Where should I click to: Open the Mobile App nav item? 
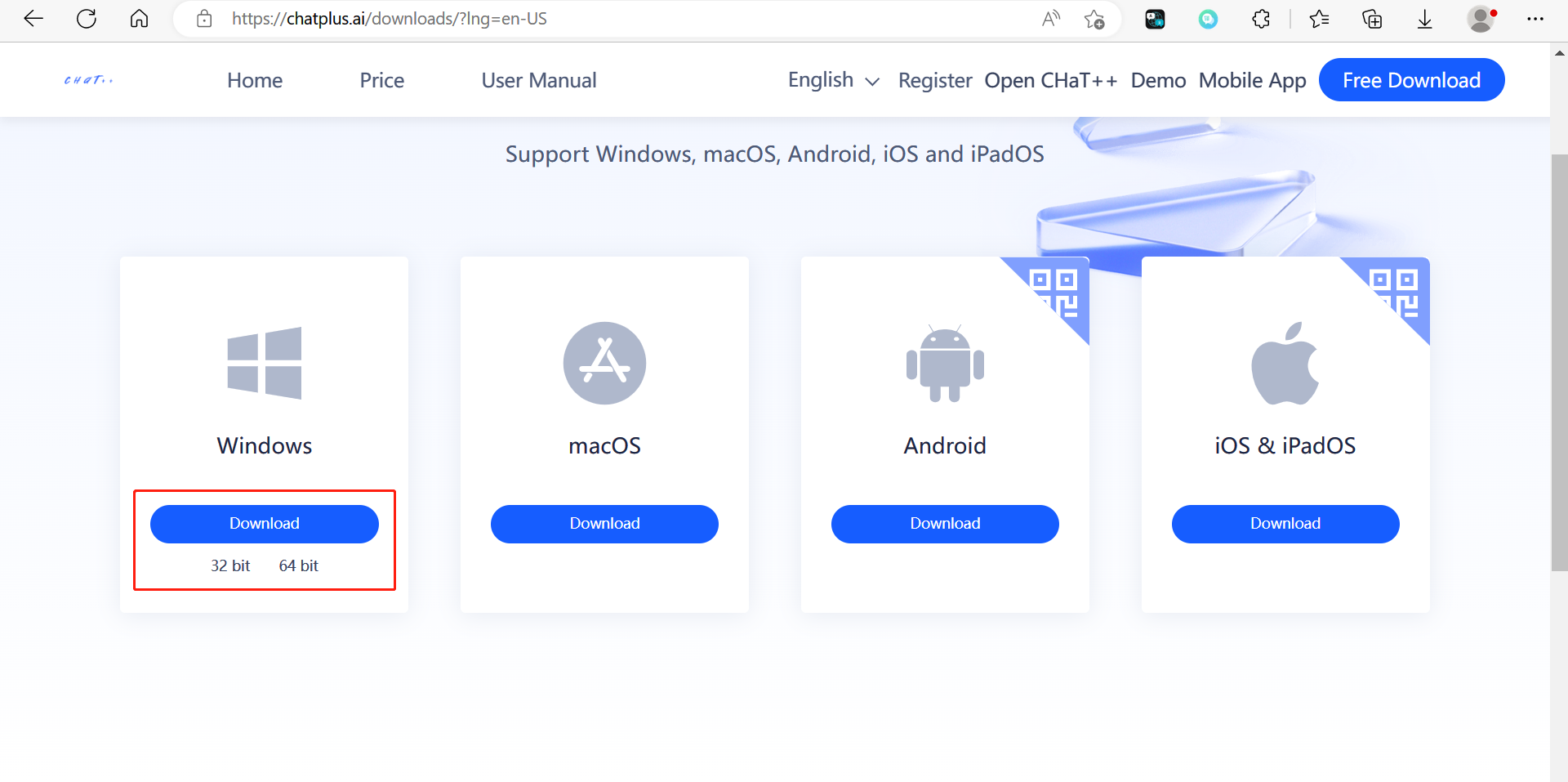coord(1253,80)
